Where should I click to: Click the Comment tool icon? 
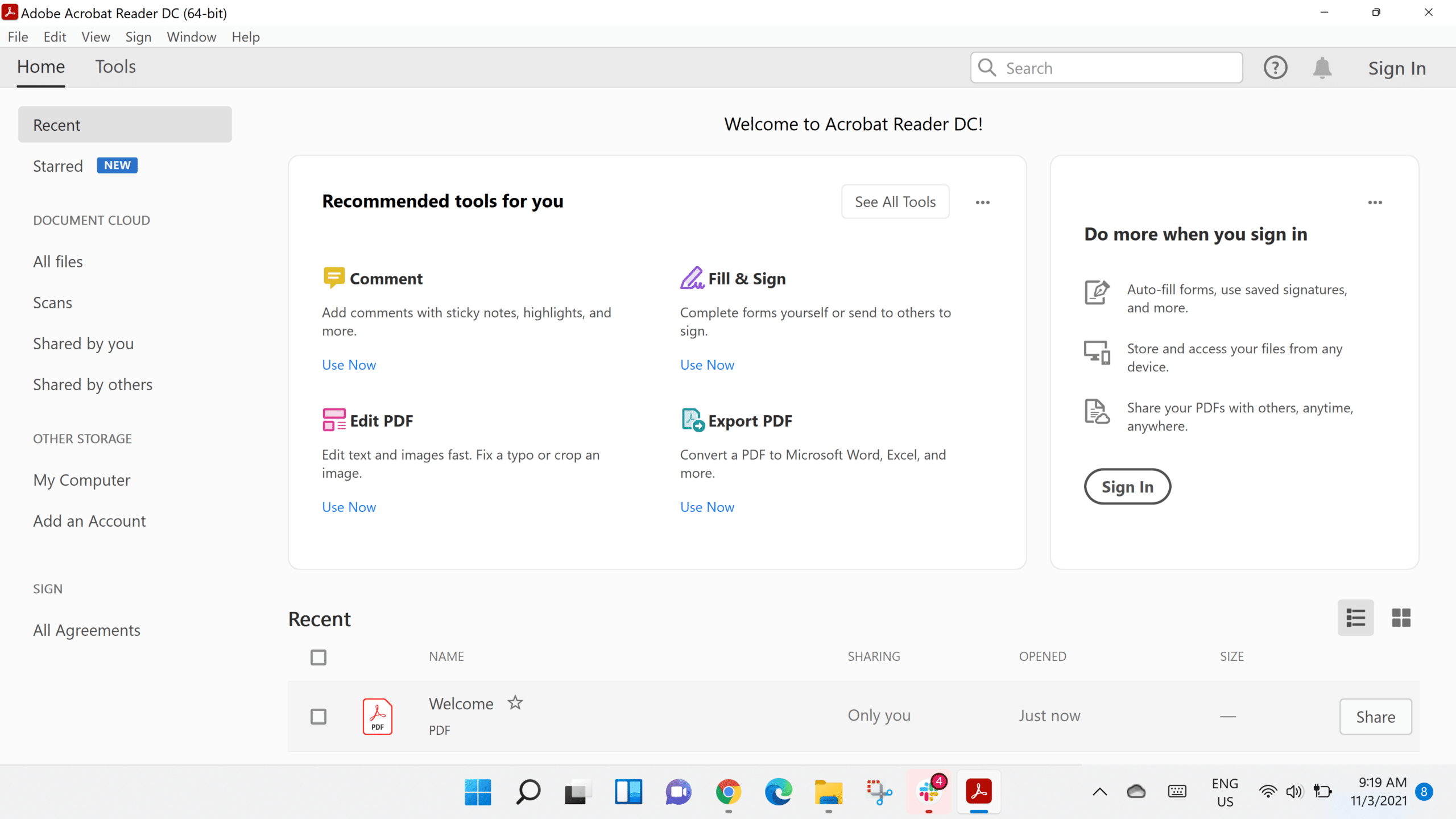point(333,278)
